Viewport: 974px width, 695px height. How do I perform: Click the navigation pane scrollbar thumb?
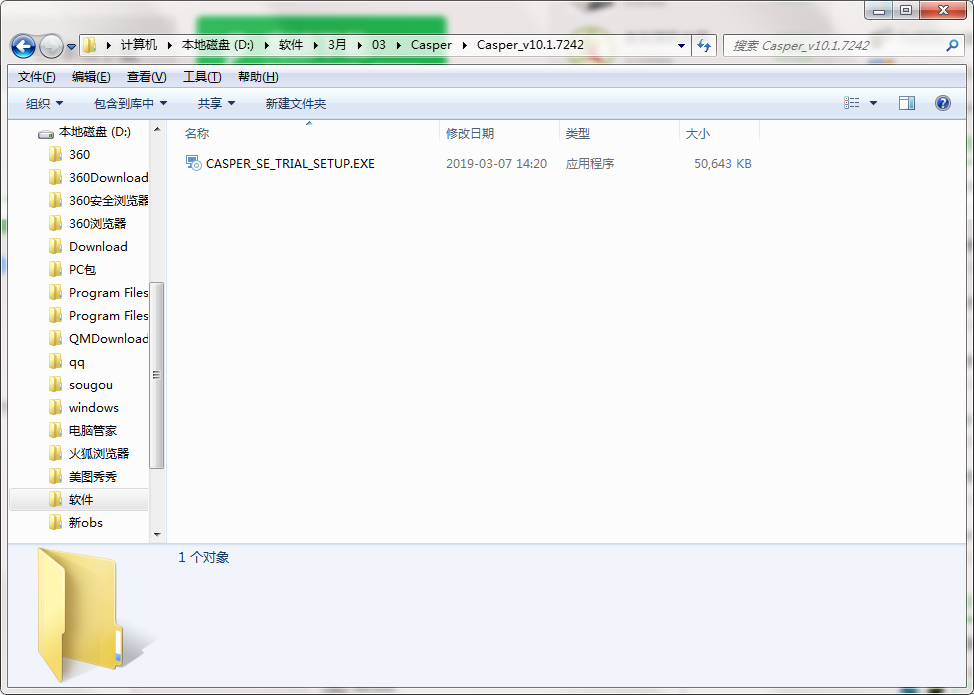click(x=157, y=375)
